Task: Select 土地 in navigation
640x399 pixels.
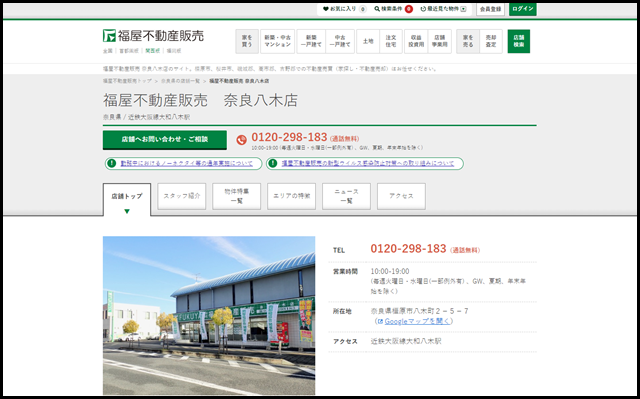Action: pyautogui.click(x=368, y=41)
